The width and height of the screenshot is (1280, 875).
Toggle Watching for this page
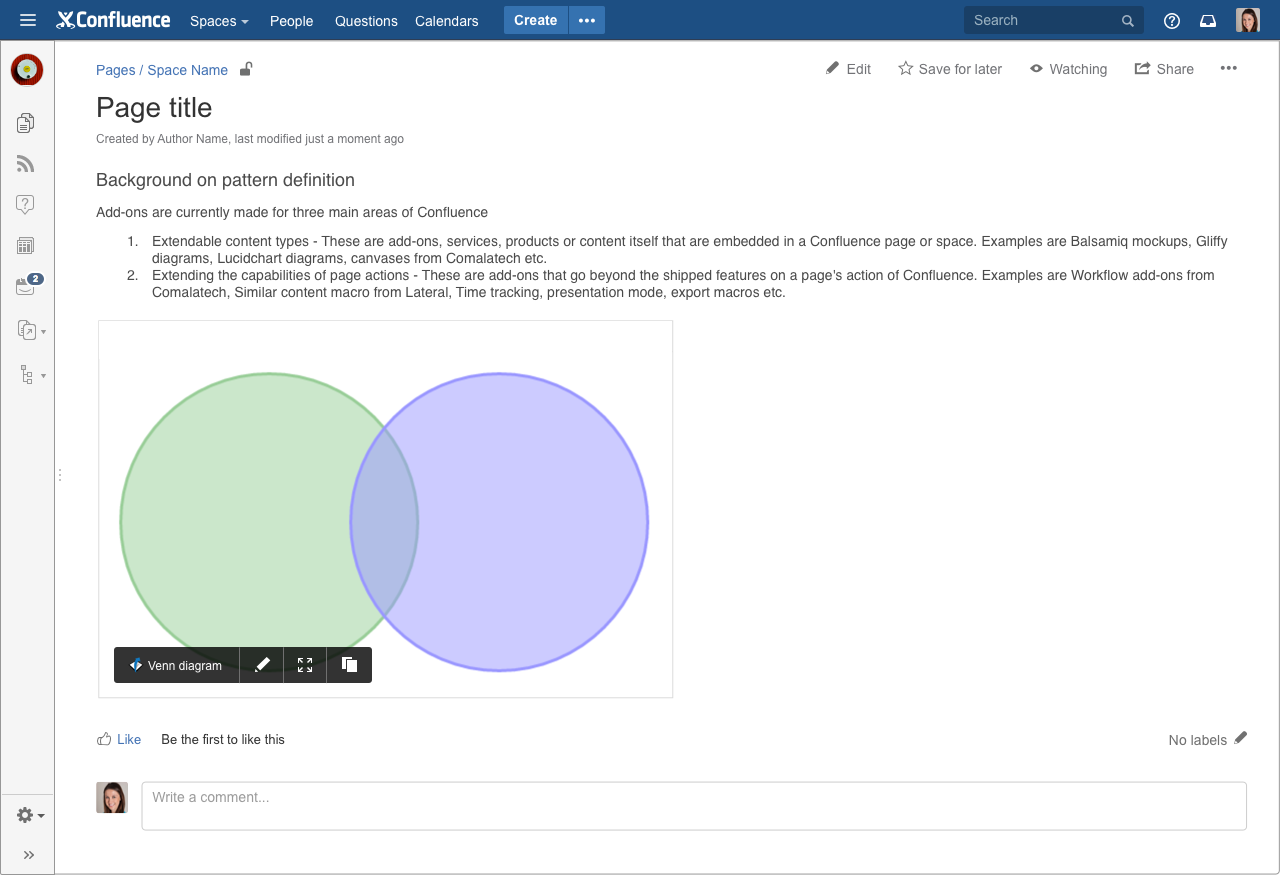point(1068,69)
